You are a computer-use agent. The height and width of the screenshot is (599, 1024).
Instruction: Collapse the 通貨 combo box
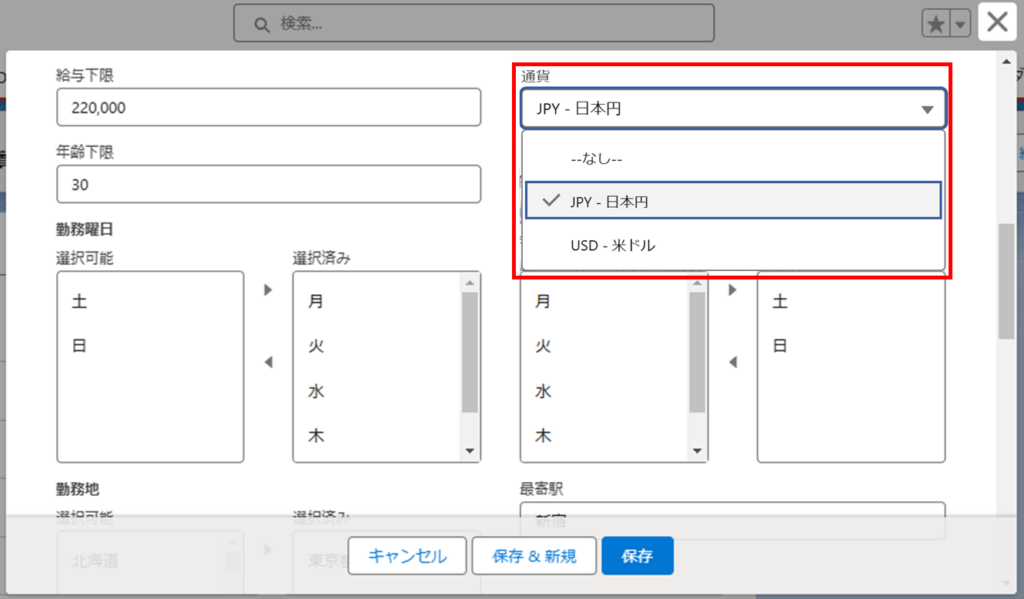[733, 109]
